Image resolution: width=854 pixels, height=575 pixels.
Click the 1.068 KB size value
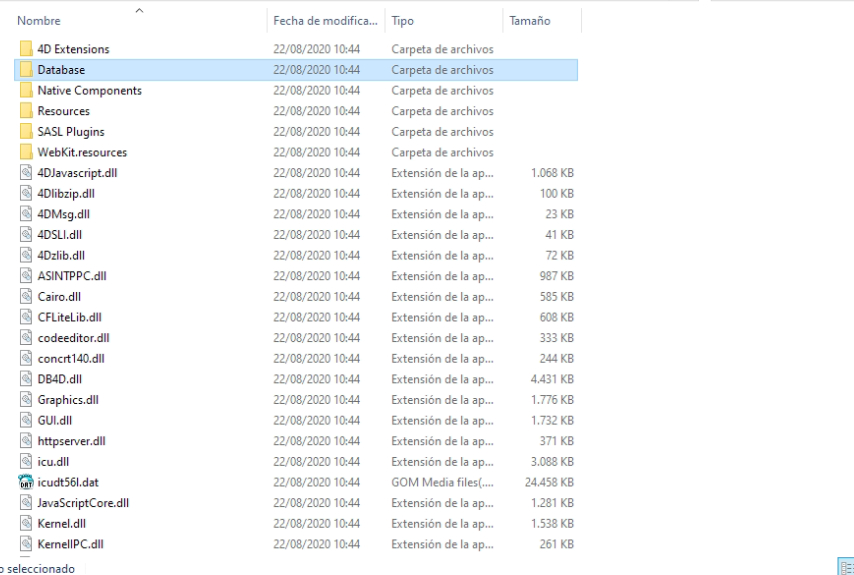click(552, 173)
